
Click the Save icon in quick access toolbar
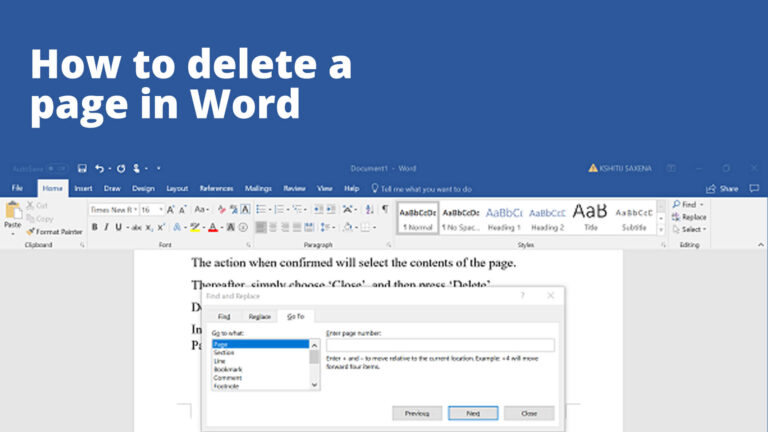click(x=82, y=168)
